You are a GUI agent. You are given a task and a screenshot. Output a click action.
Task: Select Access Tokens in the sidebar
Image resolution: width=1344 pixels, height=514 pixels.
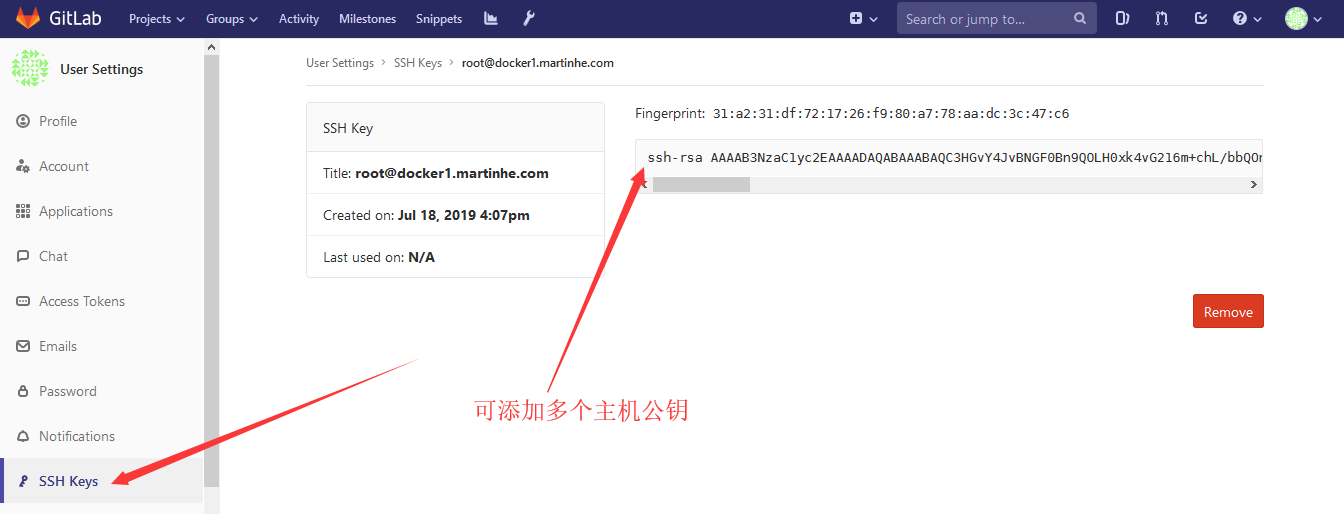point(82,301)
